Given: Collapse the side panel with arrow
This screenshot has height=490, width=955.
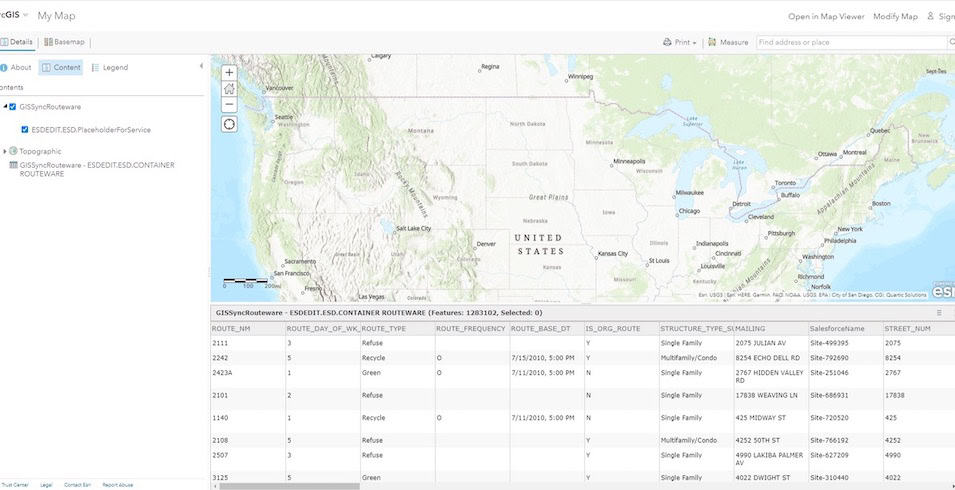Looking at the screenshot, I should click(x=202, y=67).
